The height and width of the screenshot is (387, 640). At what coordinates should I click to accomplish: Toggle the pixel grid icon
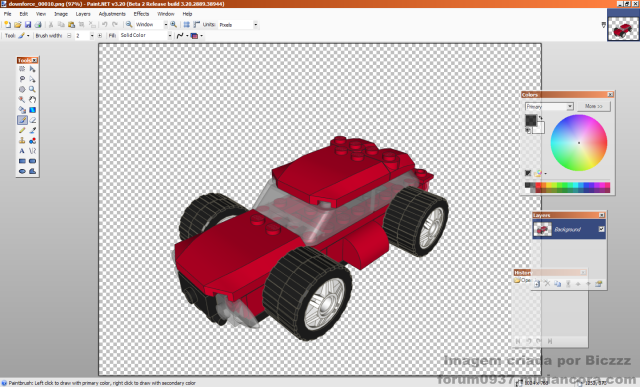(187, 24)
